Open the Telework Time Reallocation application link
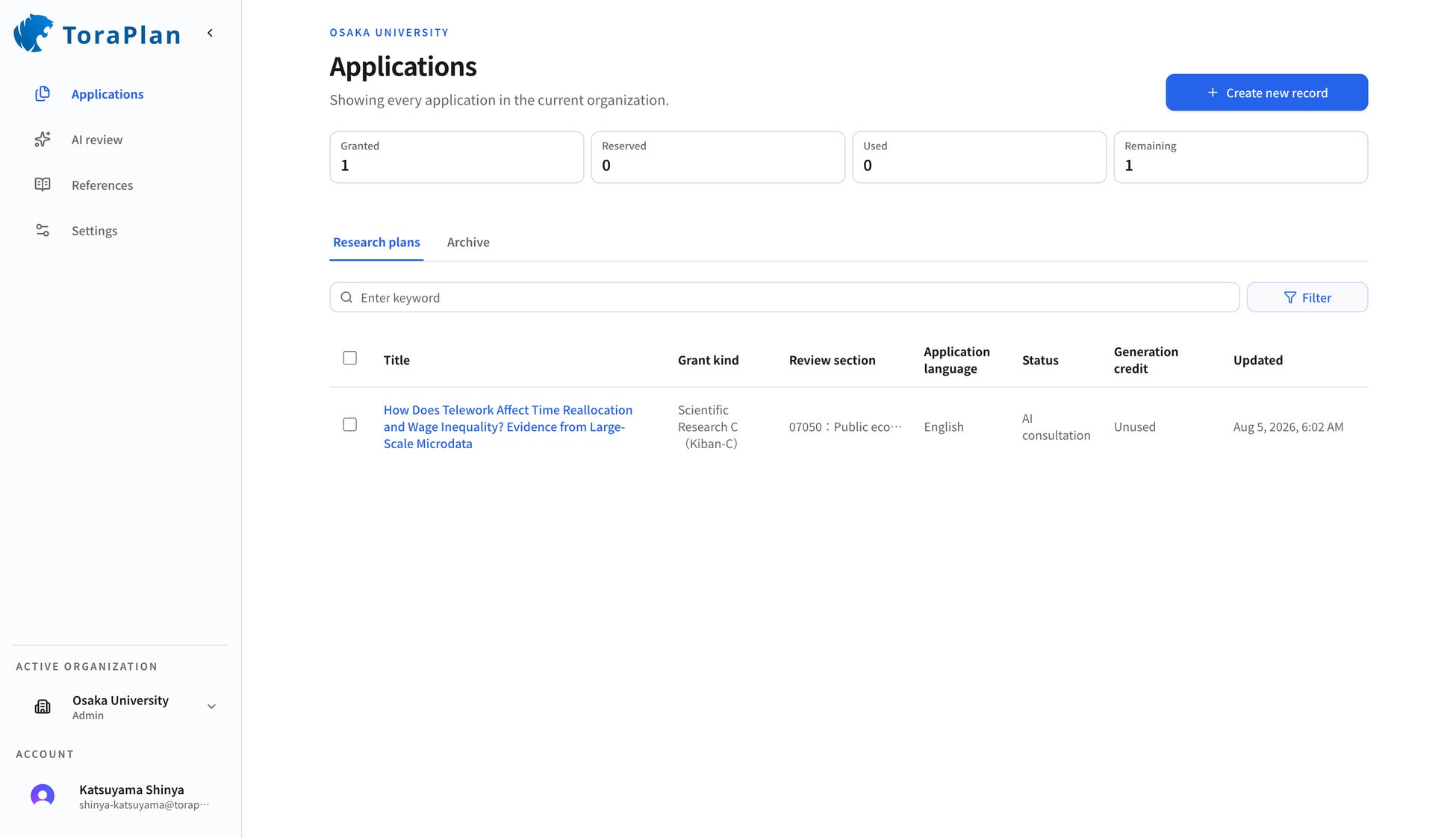The height and width of the screenshot is (838, 1456). (x=508, y=426)
